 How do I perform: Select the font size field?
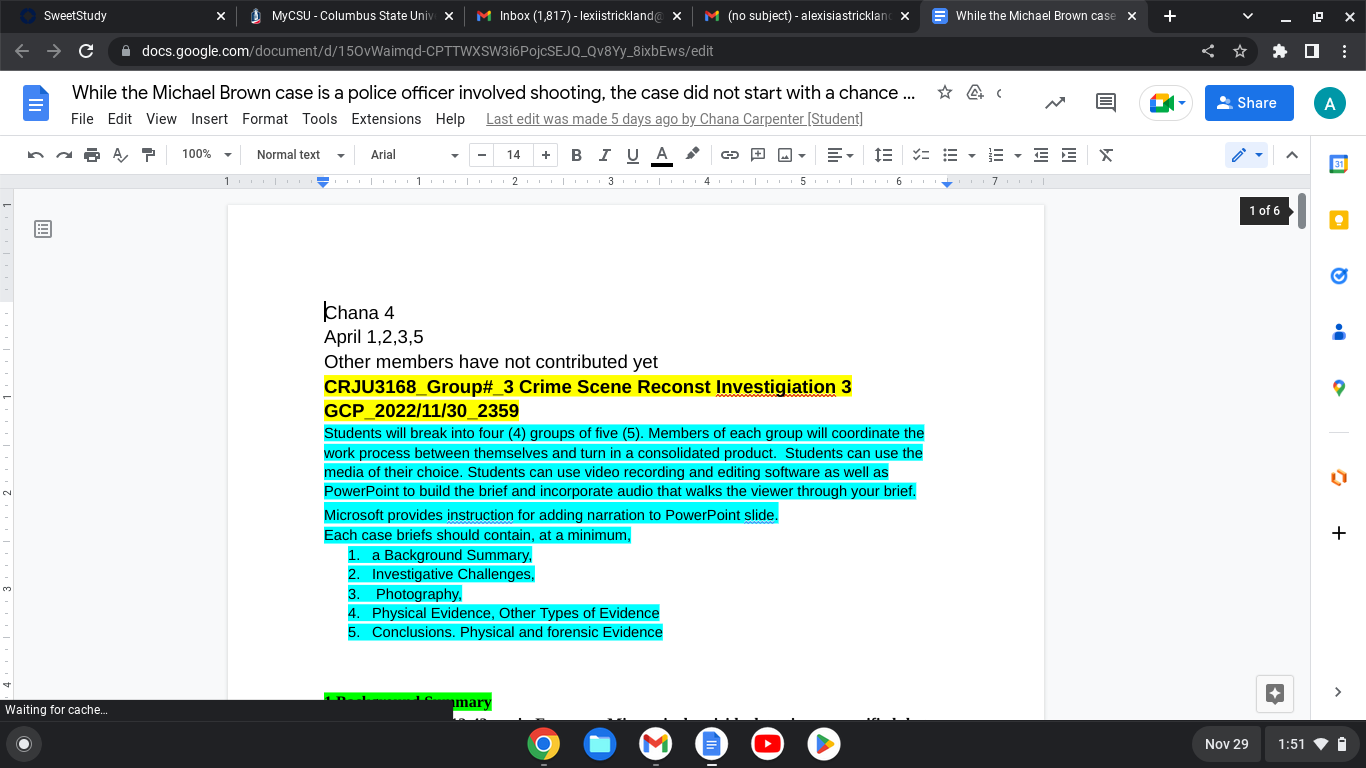514,155
